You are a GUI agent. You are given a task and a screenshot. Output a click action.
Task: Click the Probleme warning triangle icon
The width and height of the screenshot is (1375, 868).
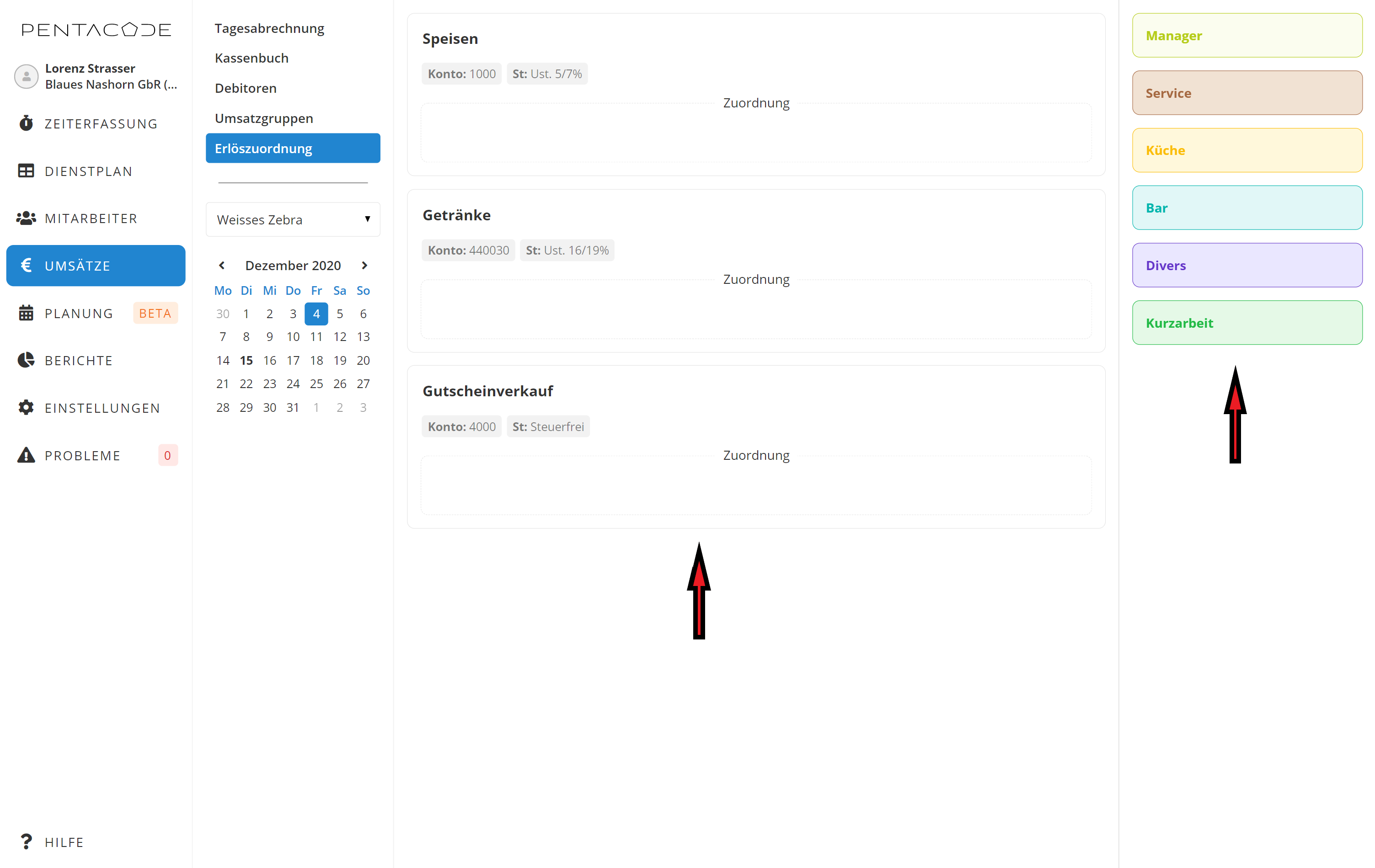coord(26,455)
